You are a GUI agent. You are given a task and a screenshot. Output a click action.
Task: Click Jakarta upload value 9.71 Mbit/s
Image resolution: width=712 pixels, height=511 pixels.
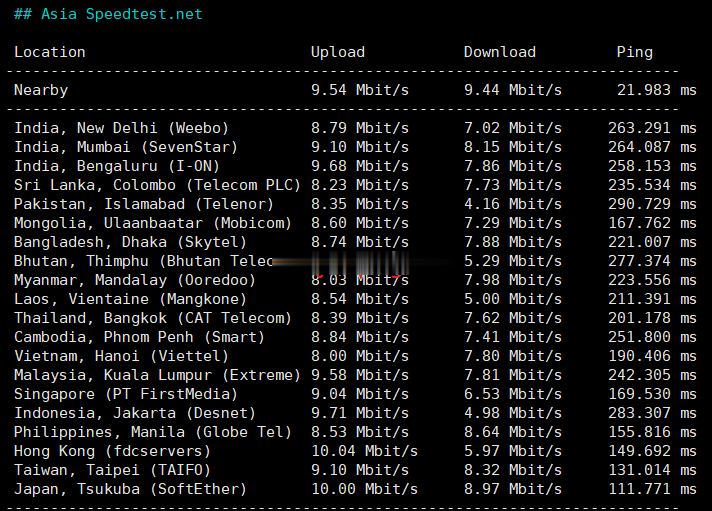(x=360, y=414)
